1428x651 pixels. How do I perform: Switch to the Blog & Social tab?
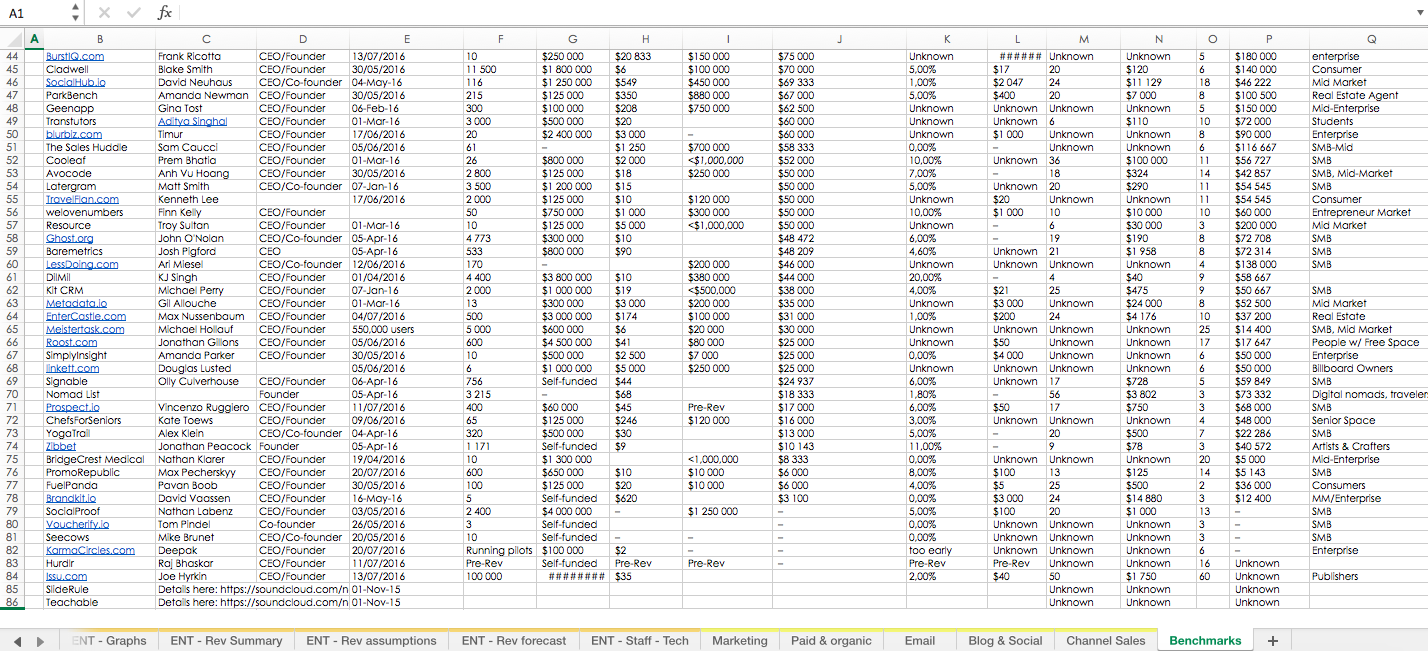(x=1005, y=641)
